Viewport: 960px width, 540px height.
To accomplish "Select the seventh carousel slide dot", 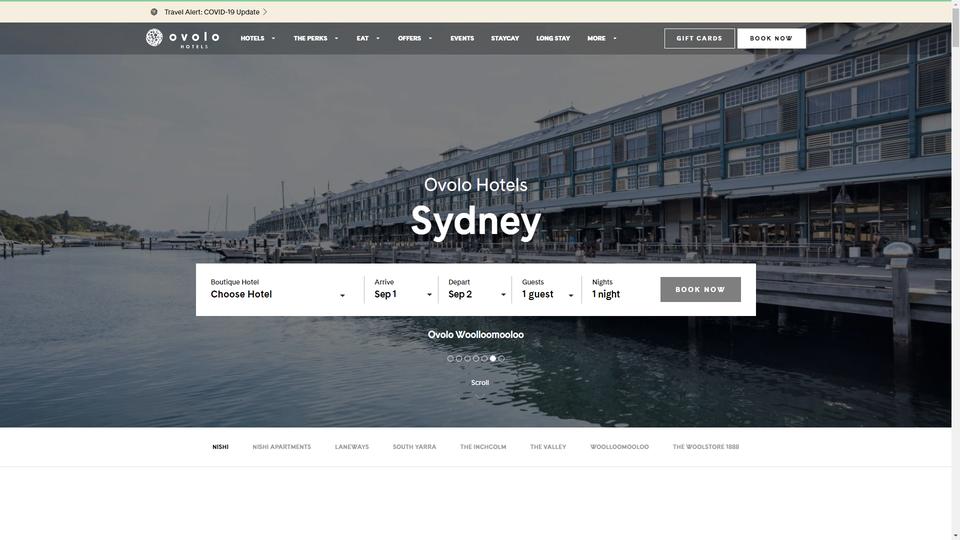I will (501, 359).
